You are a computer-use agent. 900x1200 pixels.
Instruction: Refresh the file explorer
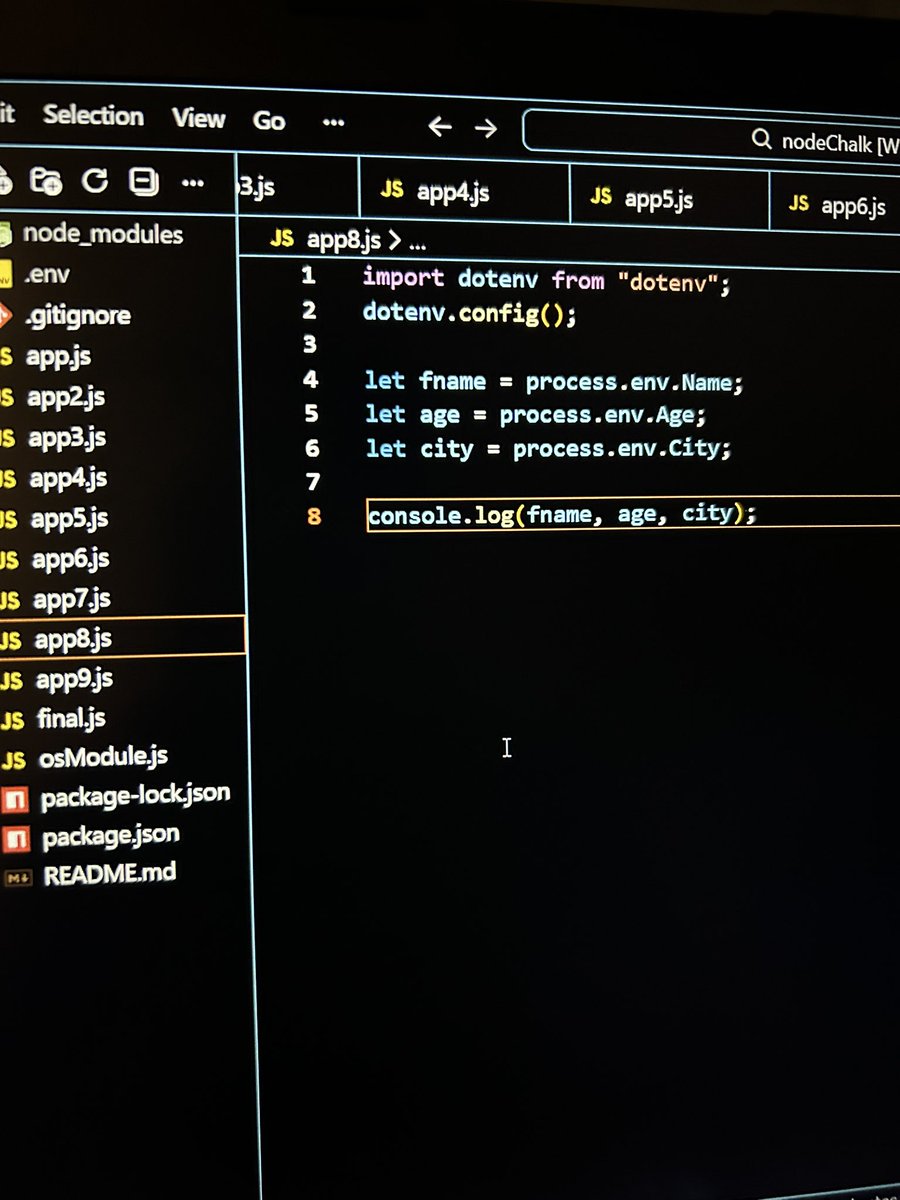95,181
